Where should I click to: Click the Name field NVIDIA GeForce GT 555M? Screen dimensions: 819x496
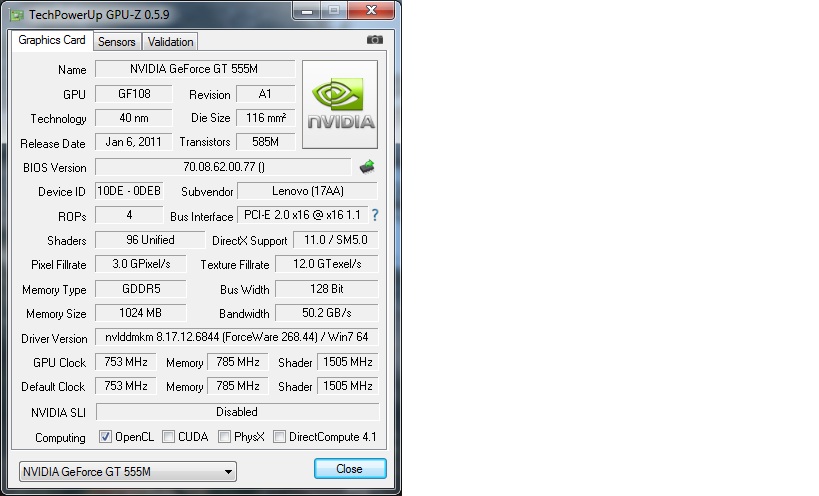coord(195,69)
